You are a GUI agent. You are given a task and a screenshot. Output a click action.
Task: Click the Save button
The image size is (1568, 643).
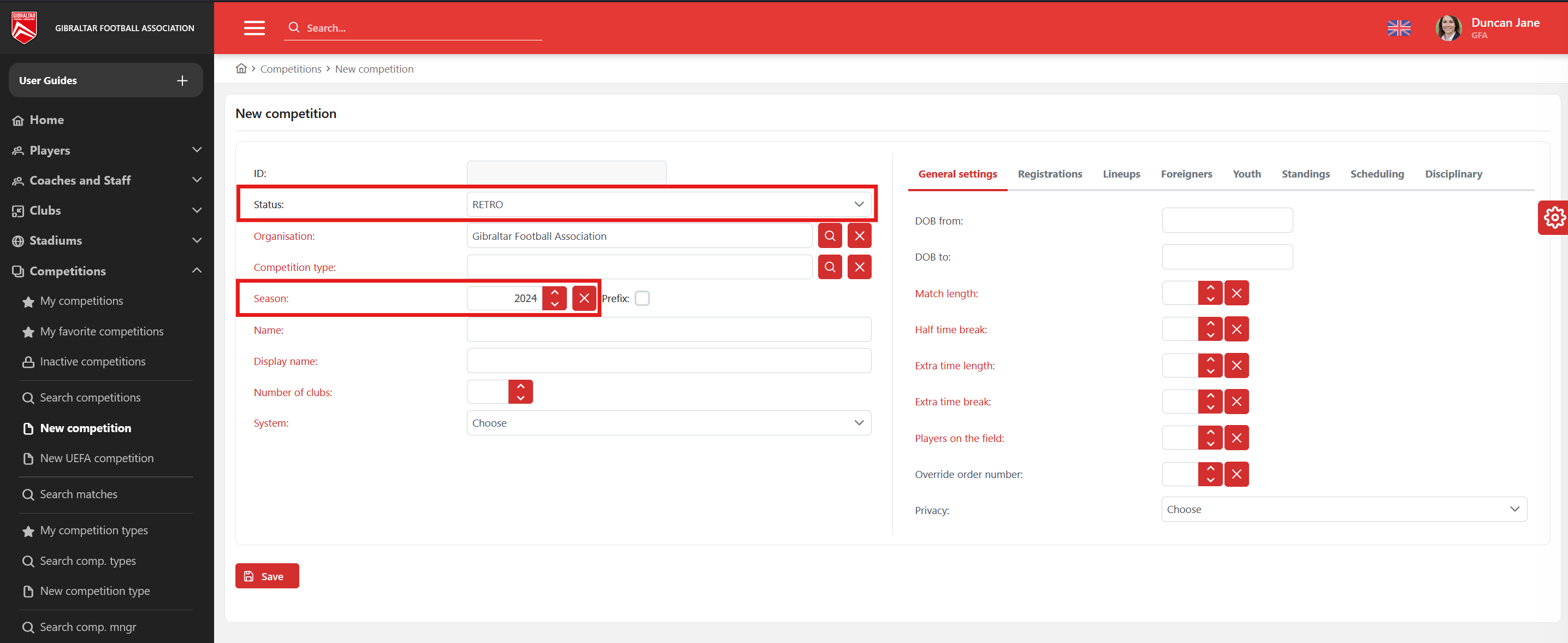click(x=267, y=576)
